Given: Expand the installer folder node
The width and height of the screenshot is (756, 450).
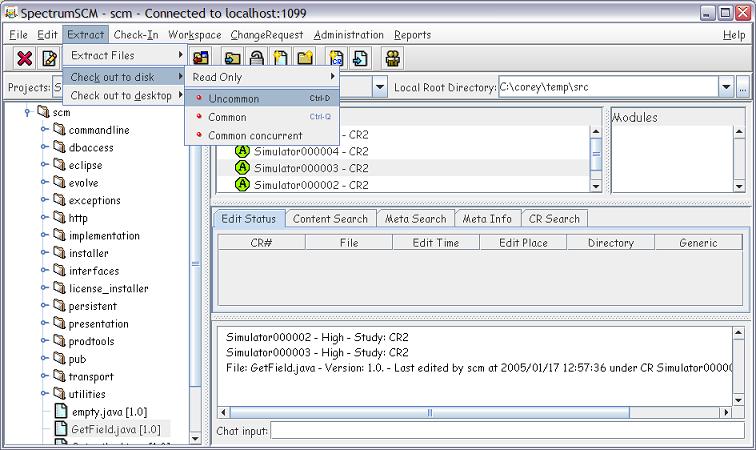Looking at the screenshot, I should (x=44, y=253).
